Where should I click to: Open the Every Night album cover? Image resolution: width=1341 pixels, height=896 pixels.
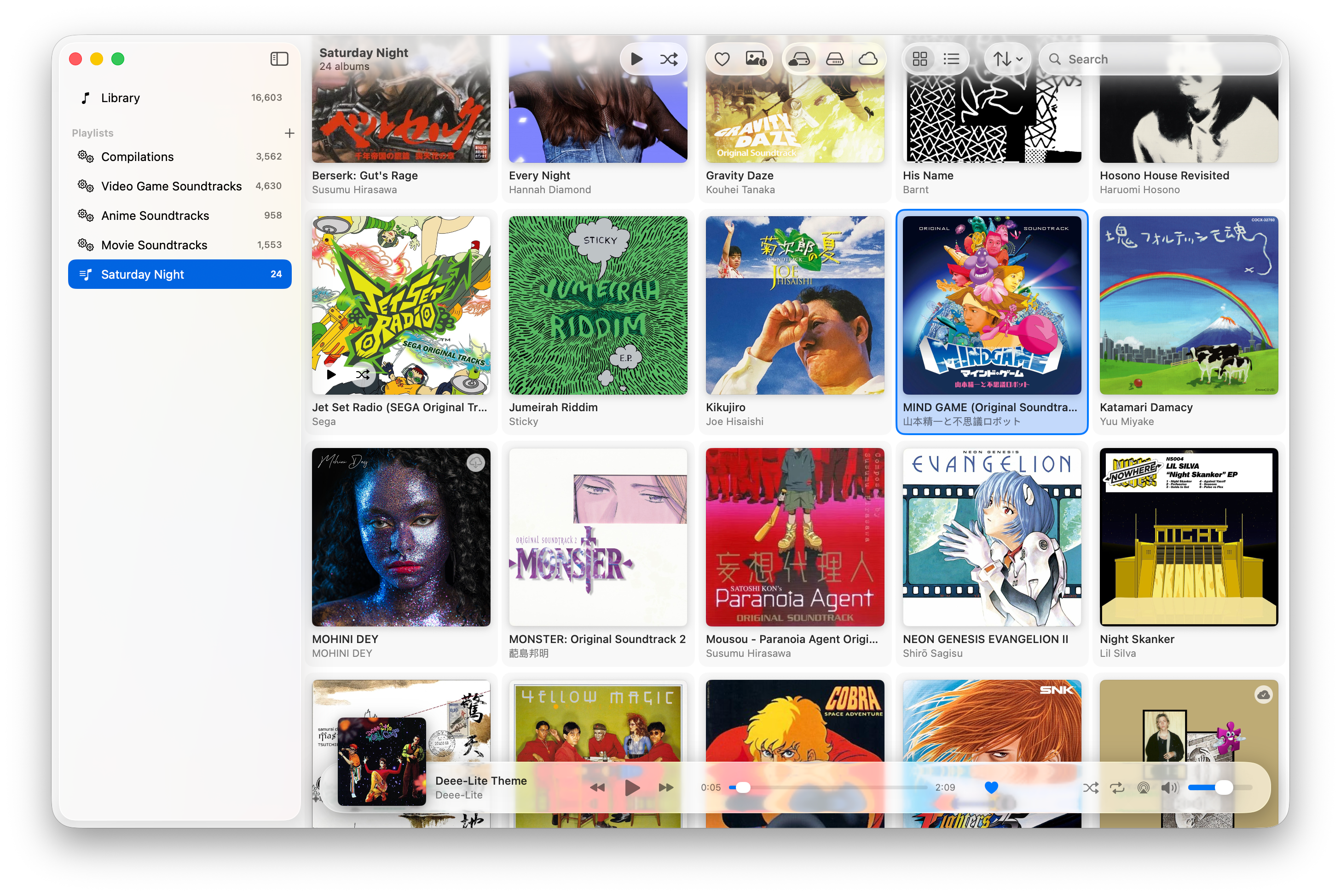598,99
